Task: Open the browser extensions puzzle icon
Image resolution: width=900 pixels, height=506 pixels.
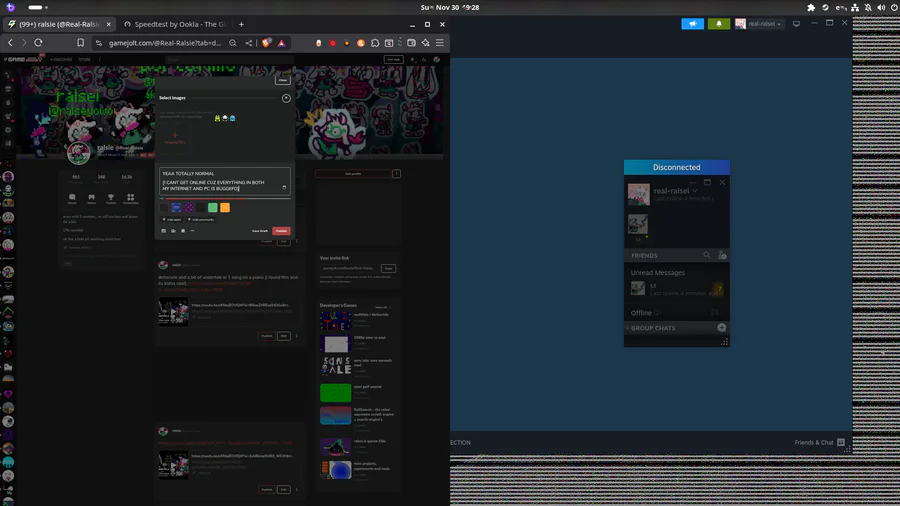Action: coord(375,43)
